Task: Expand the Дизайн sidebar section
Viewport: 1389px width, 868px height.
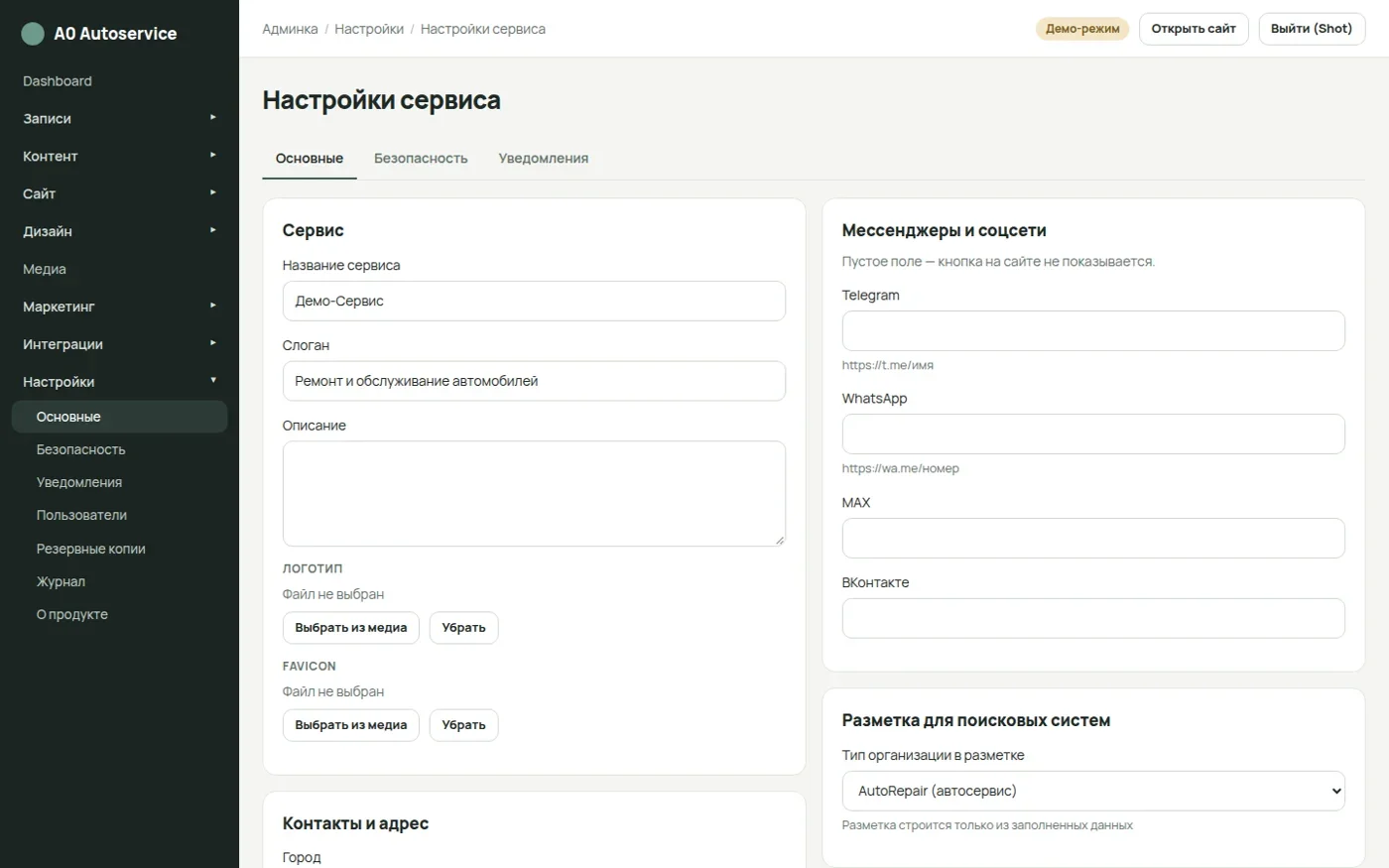Action: click(119, 231)
